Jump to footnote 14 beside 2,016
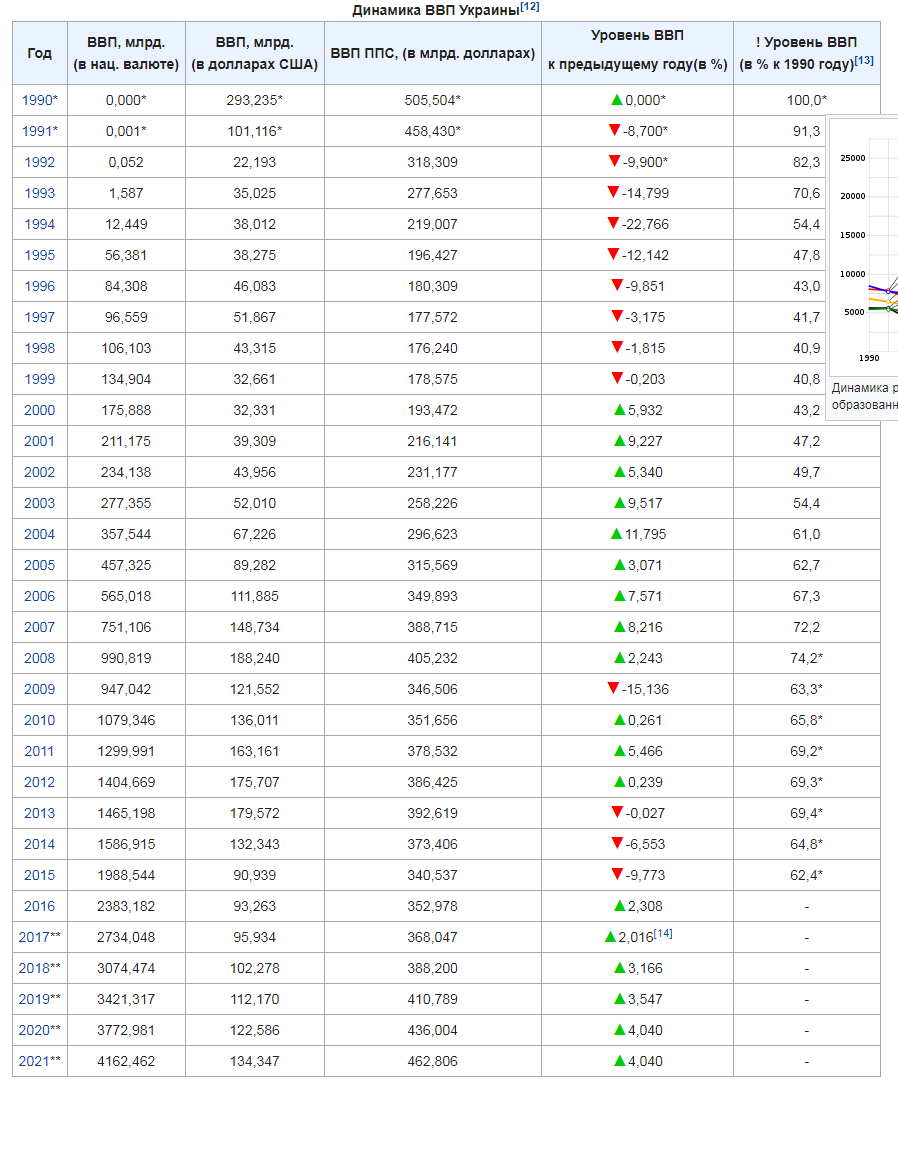Viewport: 898px width, 1149px height. click(x=663, y=934)
